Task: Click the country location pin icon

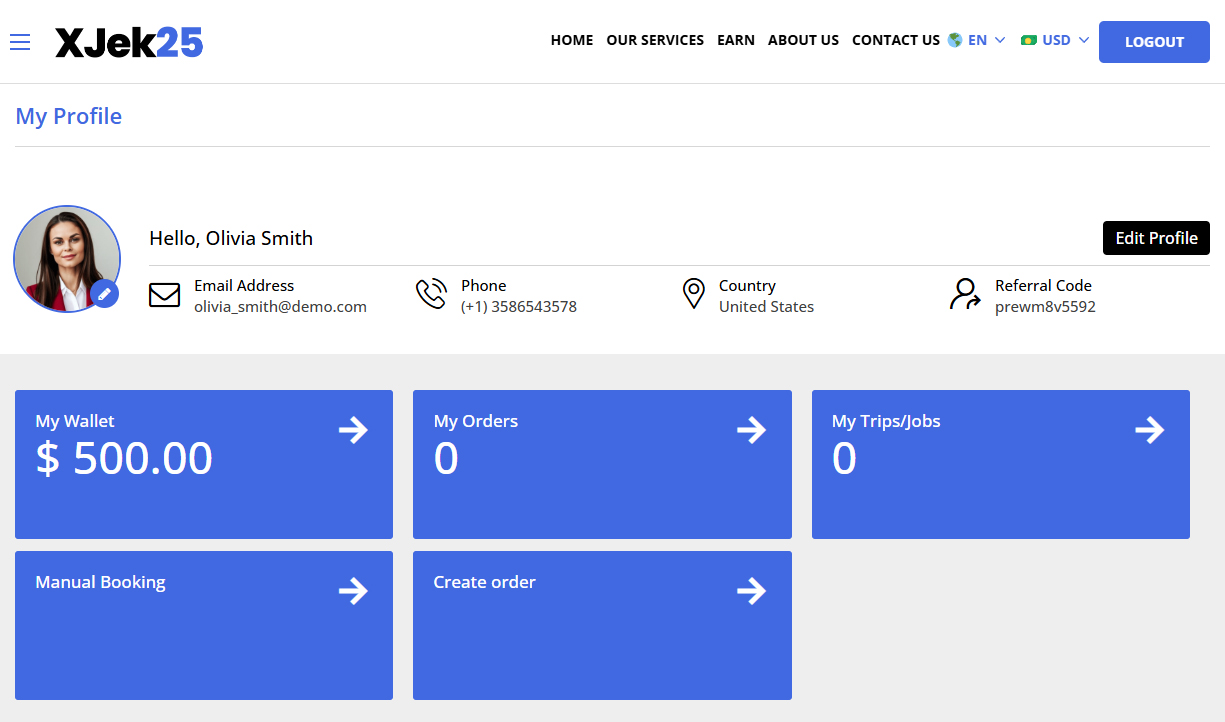Action: (693, 295)
